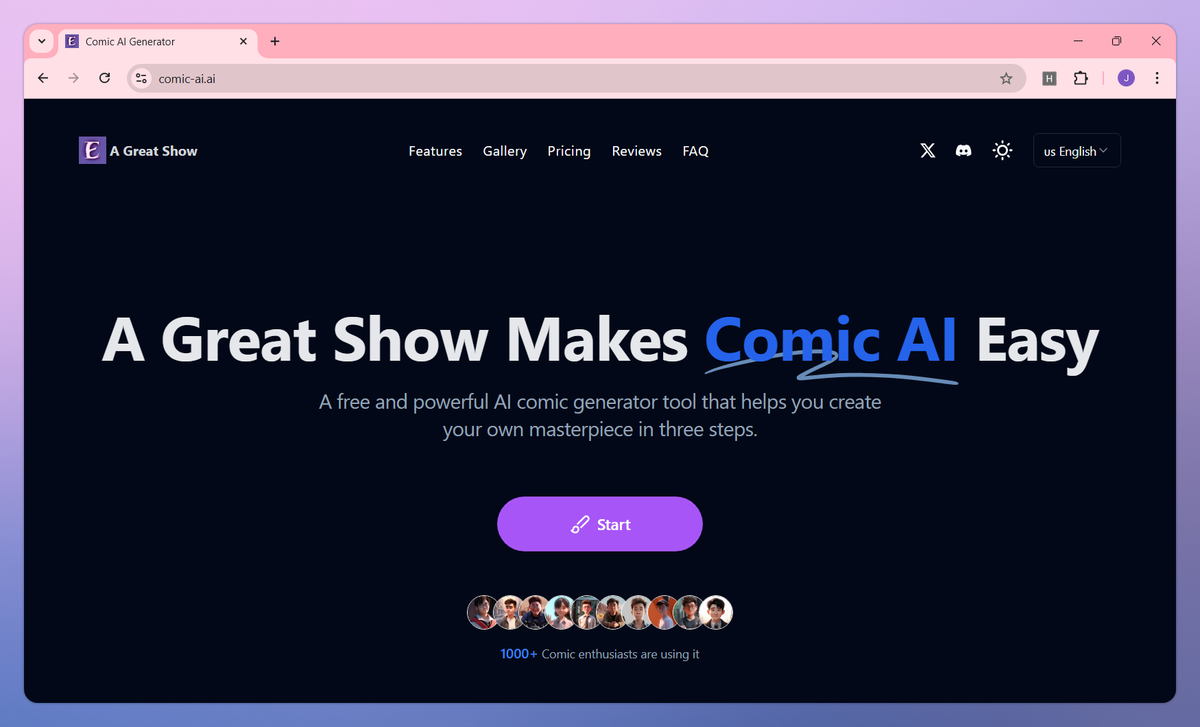
Task: Jump to the Reviews section
Action: 637,151
